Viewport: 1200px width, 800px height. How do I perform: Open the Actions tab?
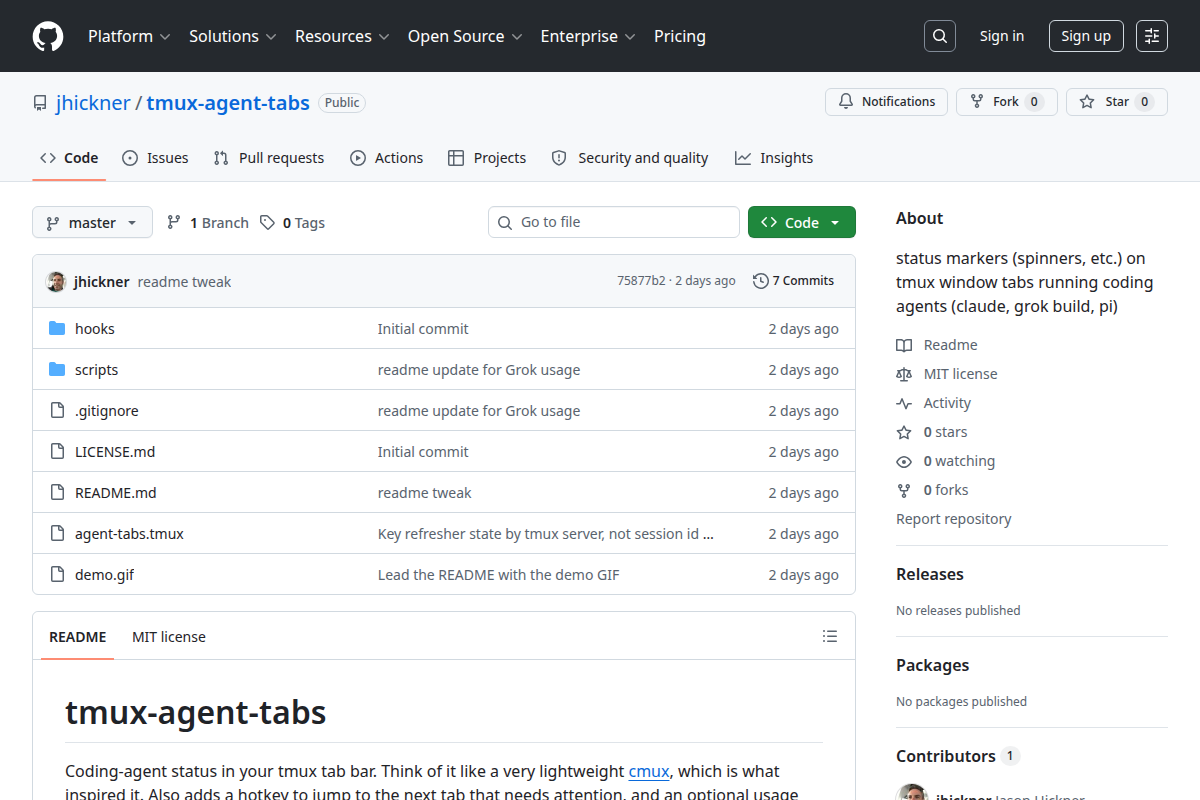pos(387,158)
